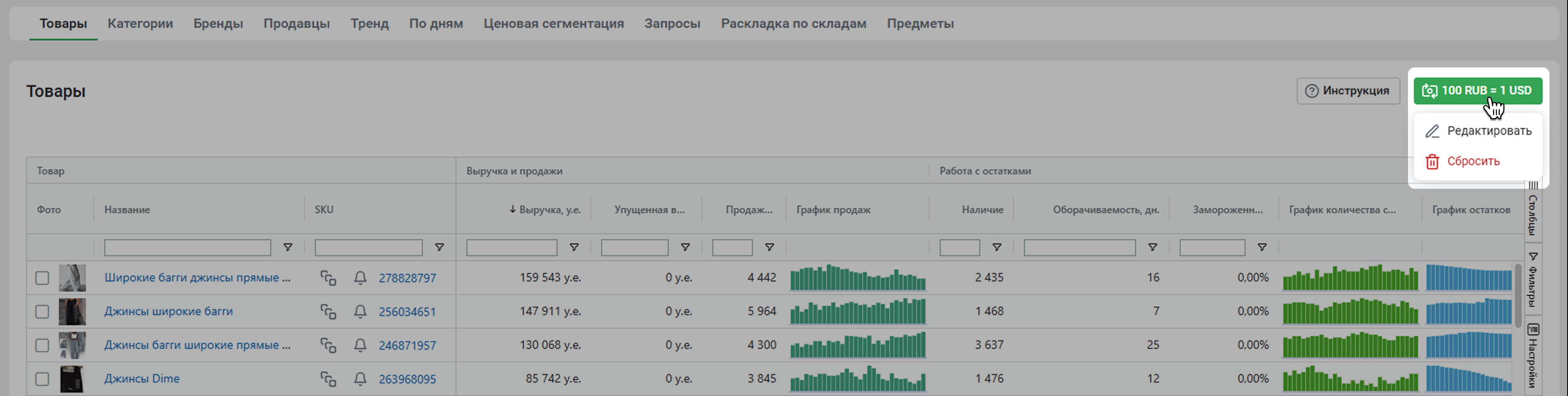Open photo thumbnail of Джинсы Dime
The width and height of the screenshot is (1568, 396).
pos(72,379)
